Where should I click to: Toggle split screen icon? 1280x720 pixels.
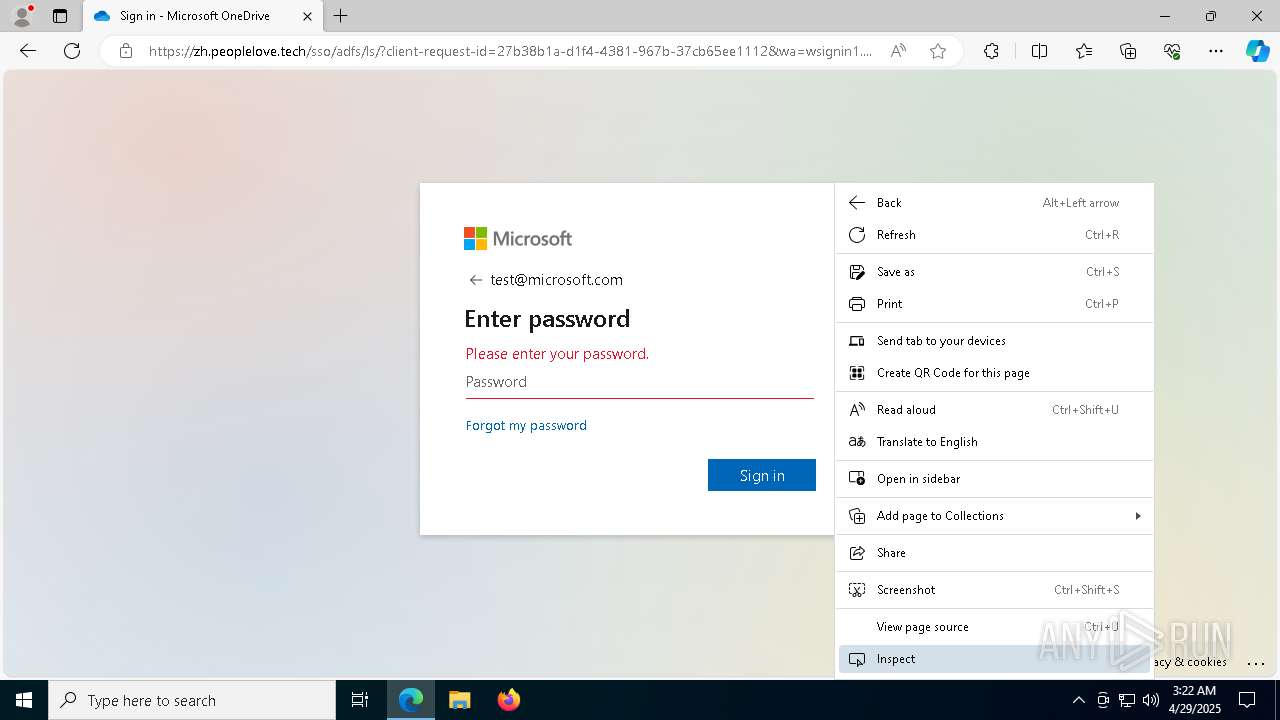pyautogui.click(x=1039, y=51)
